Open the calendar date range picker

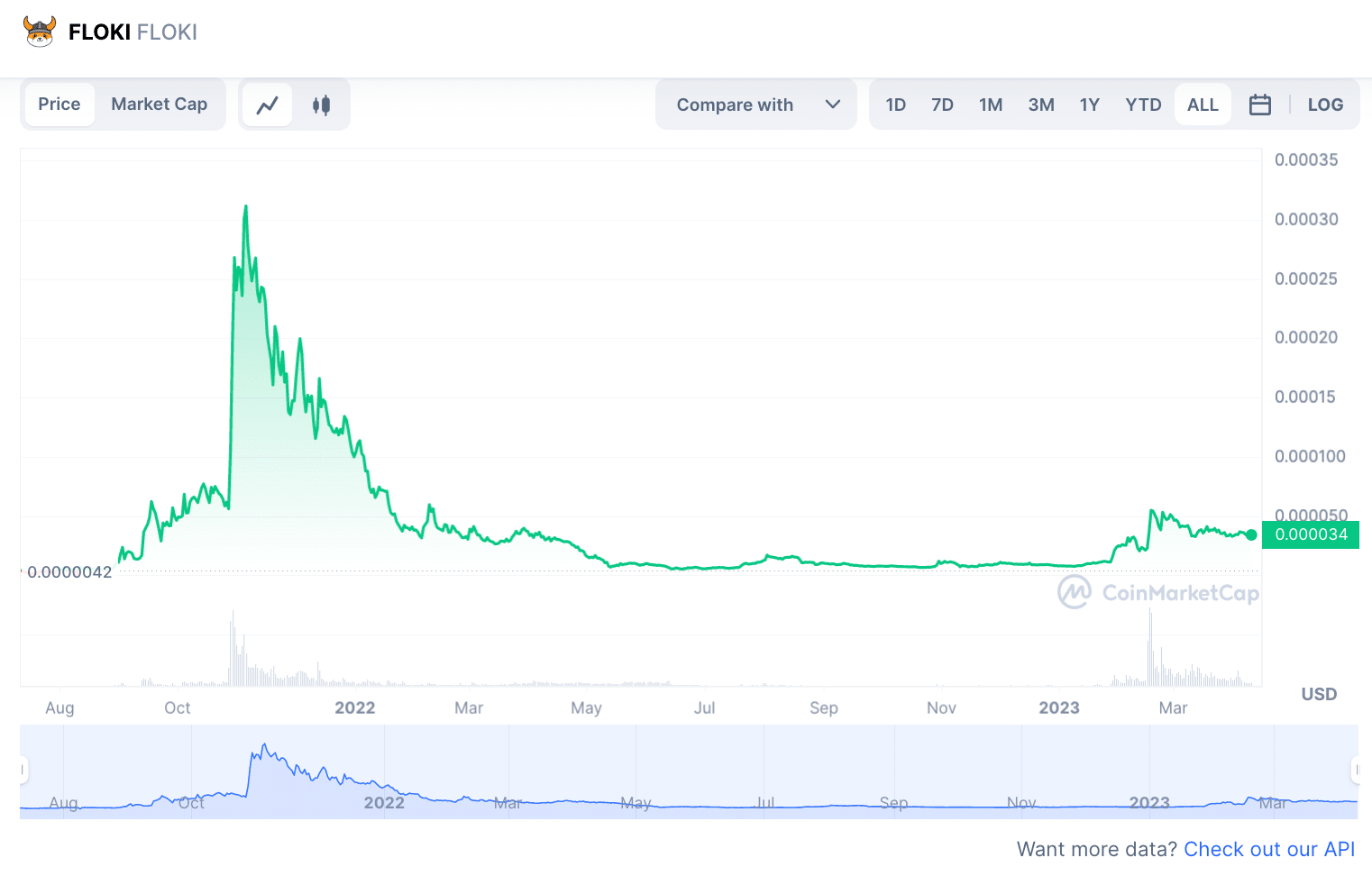(1260, 105)
